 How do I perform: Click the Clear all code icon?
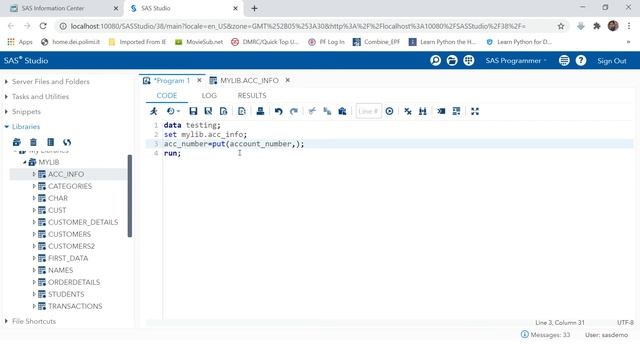pyautogui.click(x=408, y=111)
